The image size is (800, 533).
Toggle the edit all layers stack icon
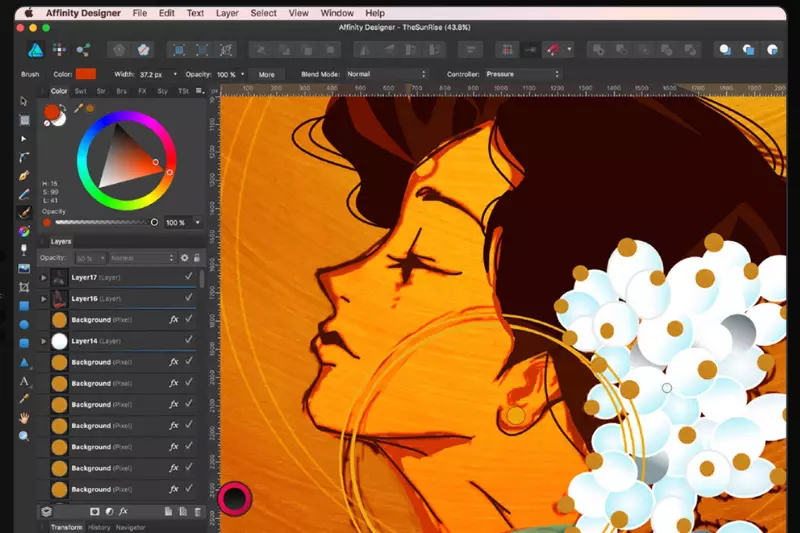click(46, 512)
